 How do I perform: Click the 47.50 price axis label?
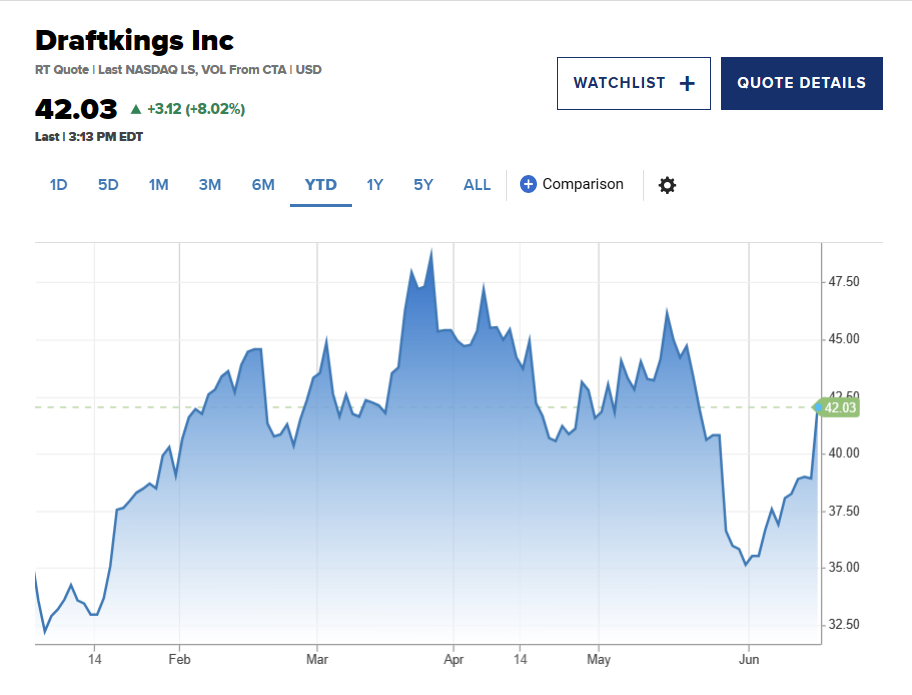(843, 281)
